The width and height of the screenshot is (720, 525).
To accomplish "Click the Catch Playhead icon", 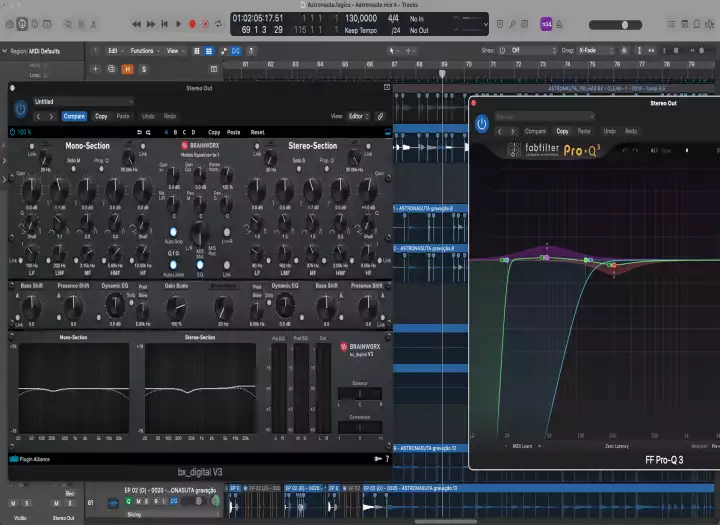I will (251, 51).
